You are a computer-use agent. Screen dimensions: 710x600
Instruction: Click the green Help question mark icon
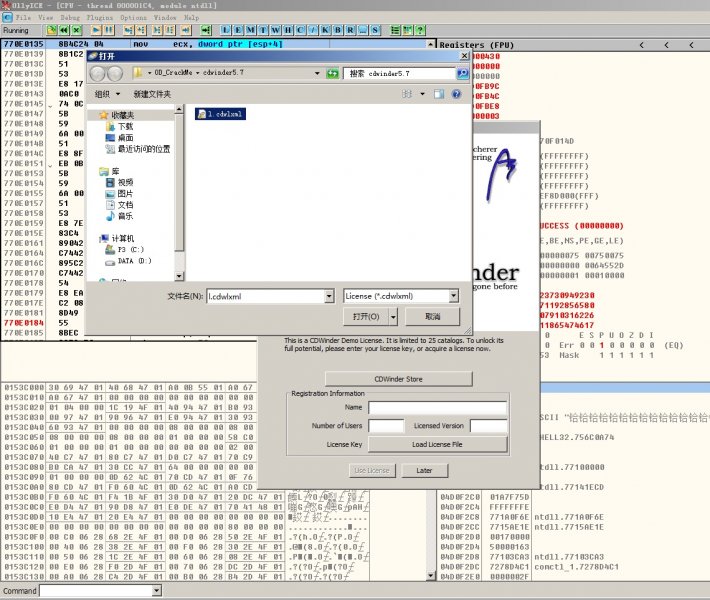click(x=420, y=30)
